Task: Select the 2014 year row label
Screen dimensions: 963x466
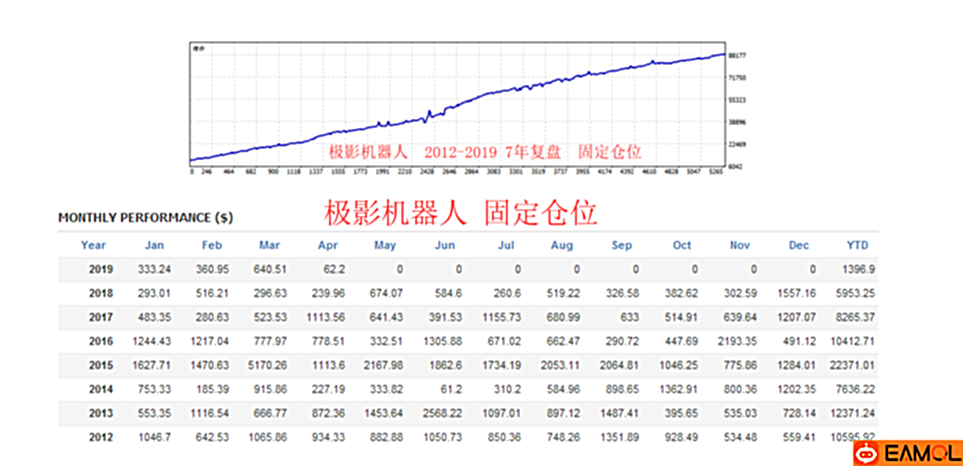Action: click(x=101, y=389)
